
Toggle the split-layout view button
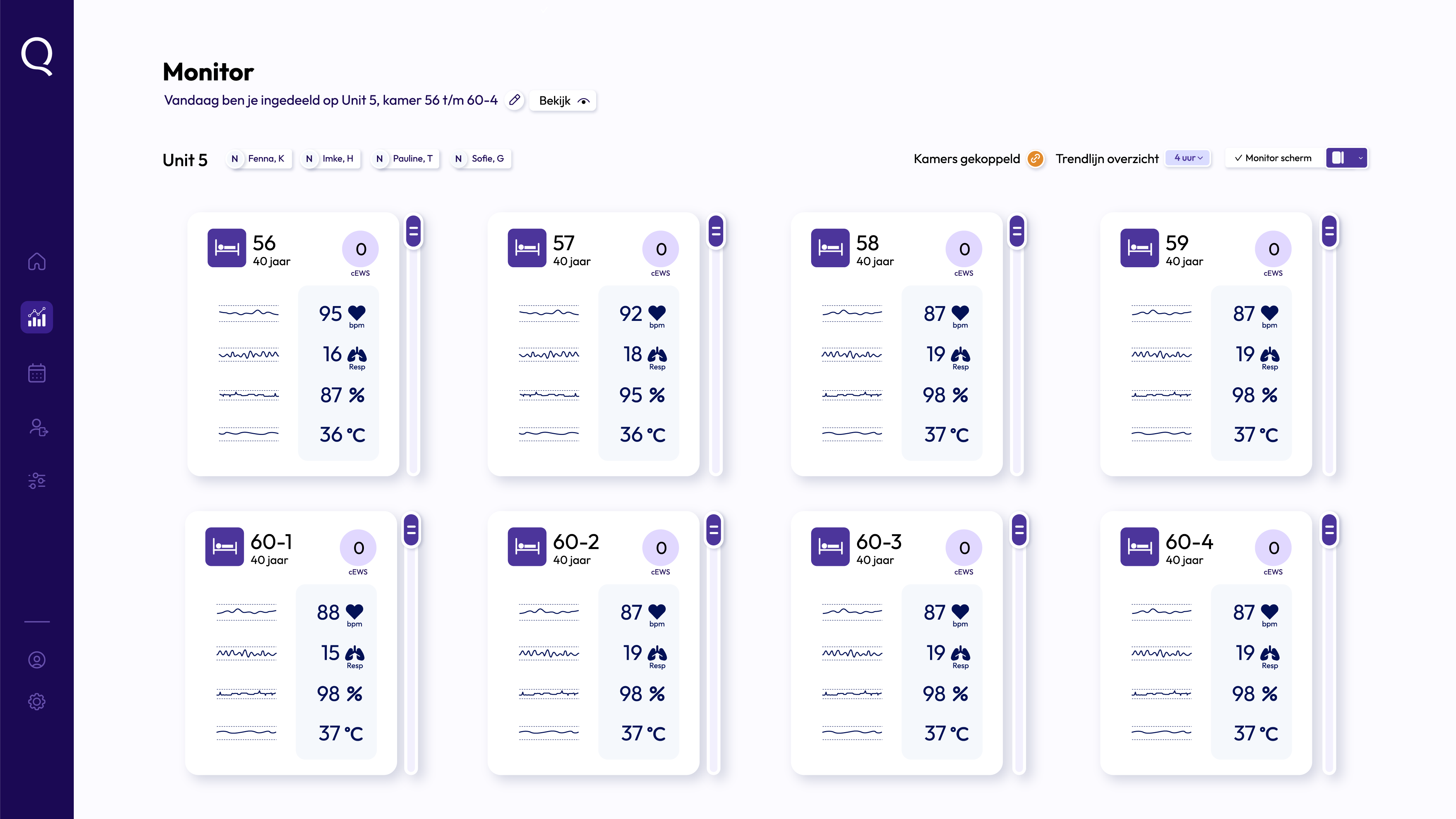pos(1338,158)
